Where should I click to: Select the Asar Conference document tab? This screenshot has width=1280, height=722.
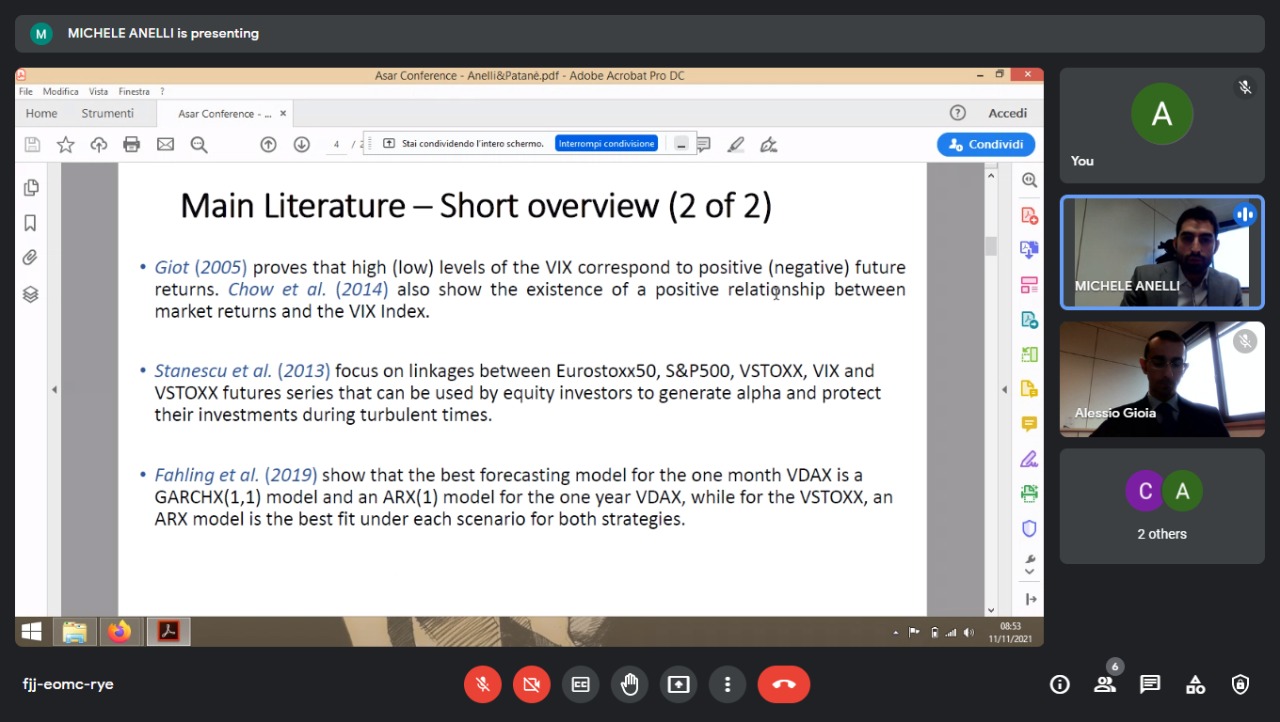[x=225, y=114]
